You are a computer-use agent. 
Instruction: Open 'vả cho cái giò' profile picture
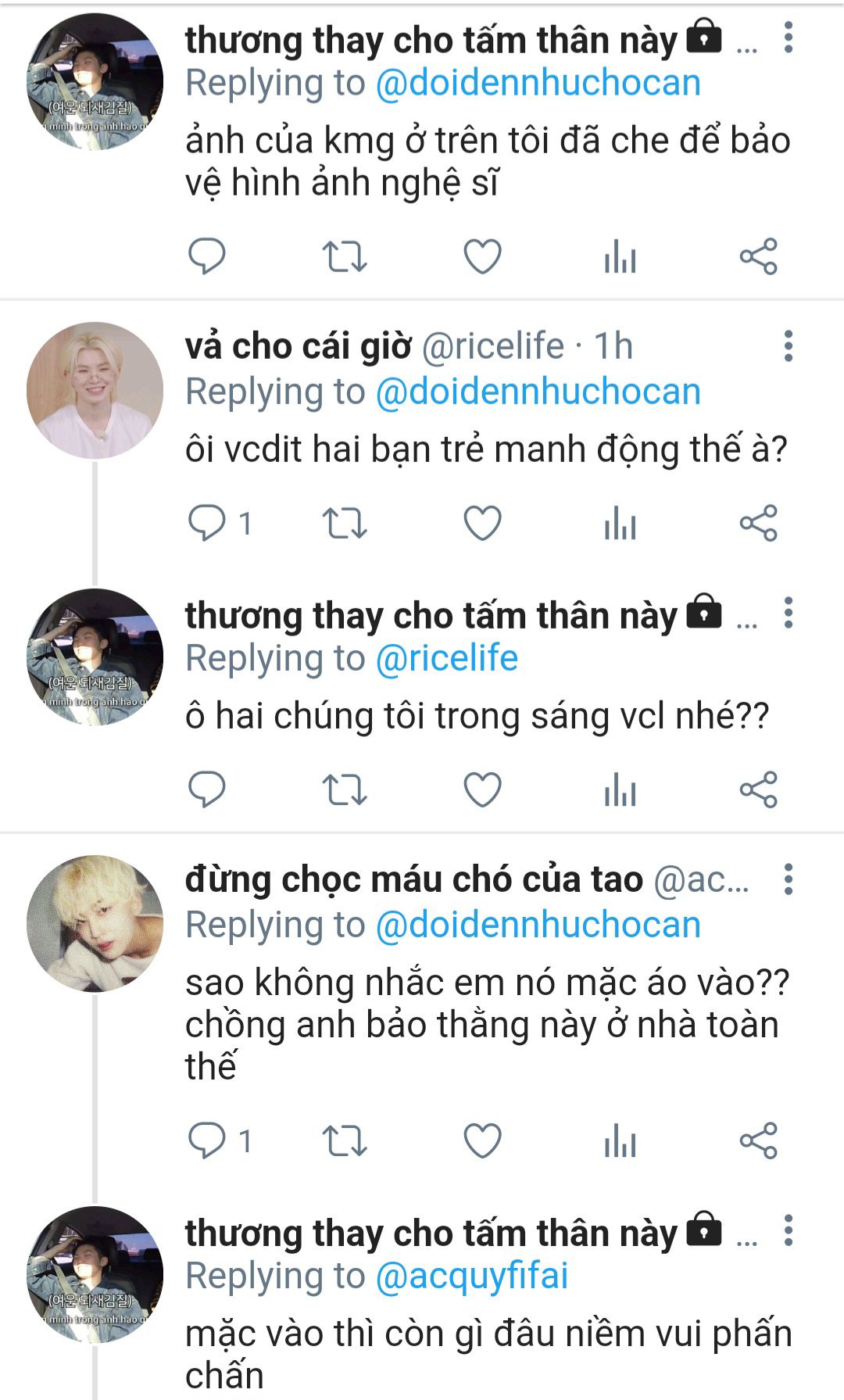pyautogui.click(x=95, y=390)
